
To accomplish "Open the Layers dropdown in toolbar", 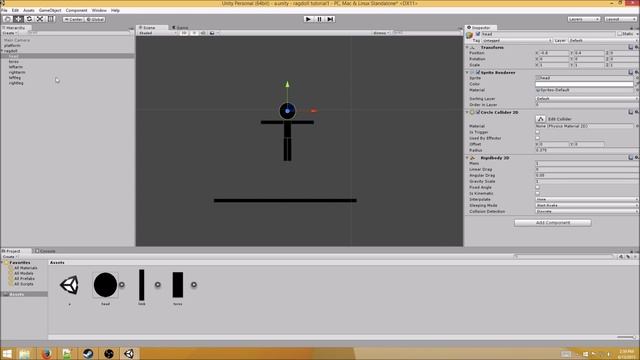I will click(x=584, y=19).
